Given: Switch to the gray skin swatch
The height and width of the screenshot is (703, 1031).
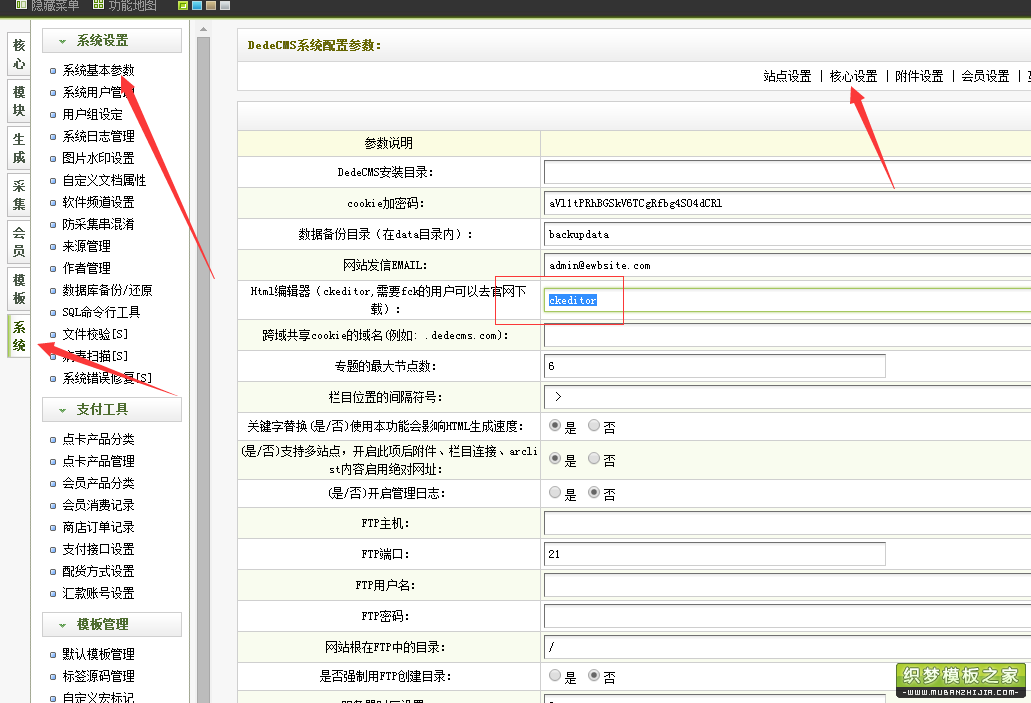Looking at the screenshot, I should [225, 5].
